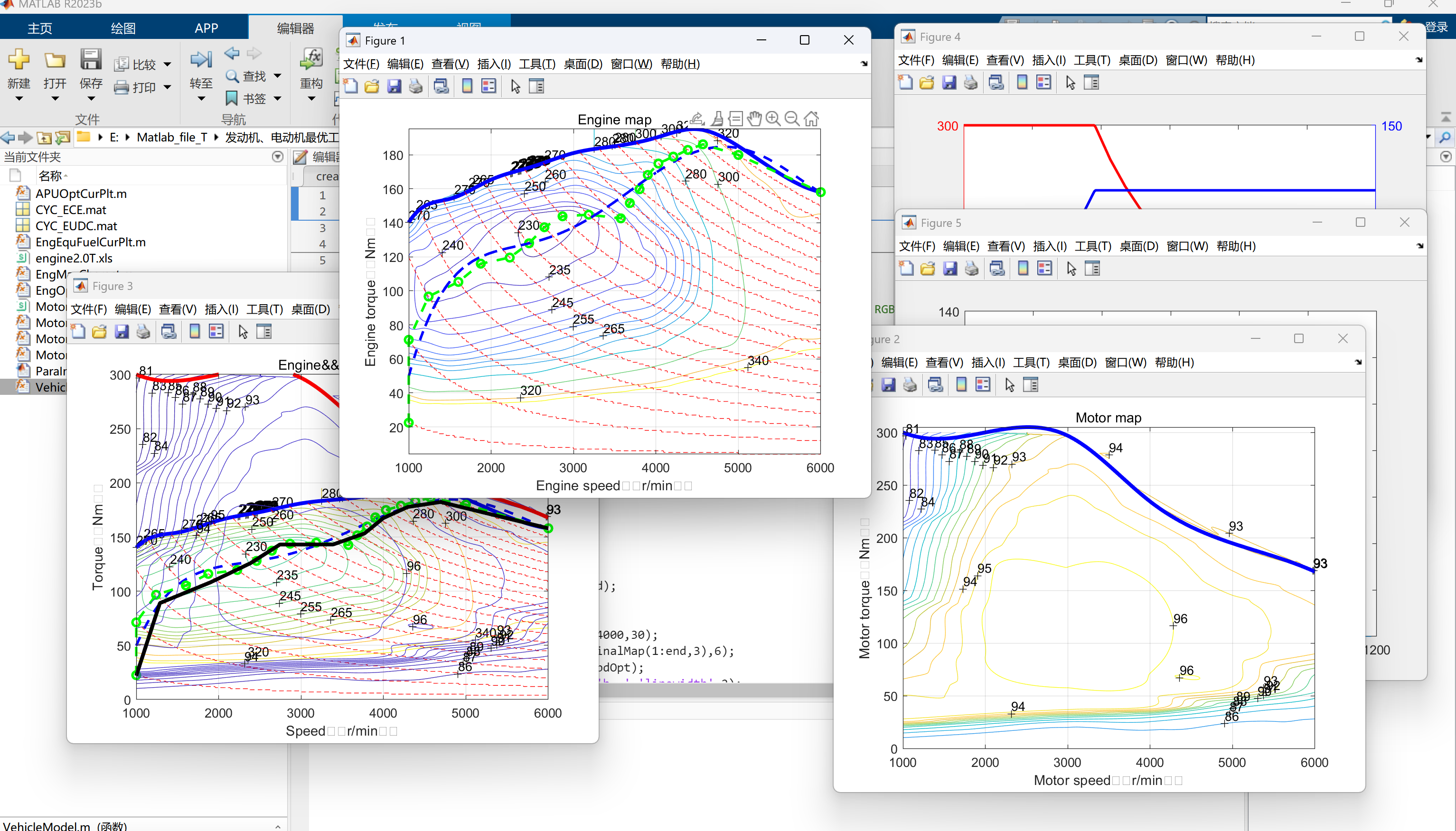Click the Restore View home icon on Engine map

coord(811,119)
